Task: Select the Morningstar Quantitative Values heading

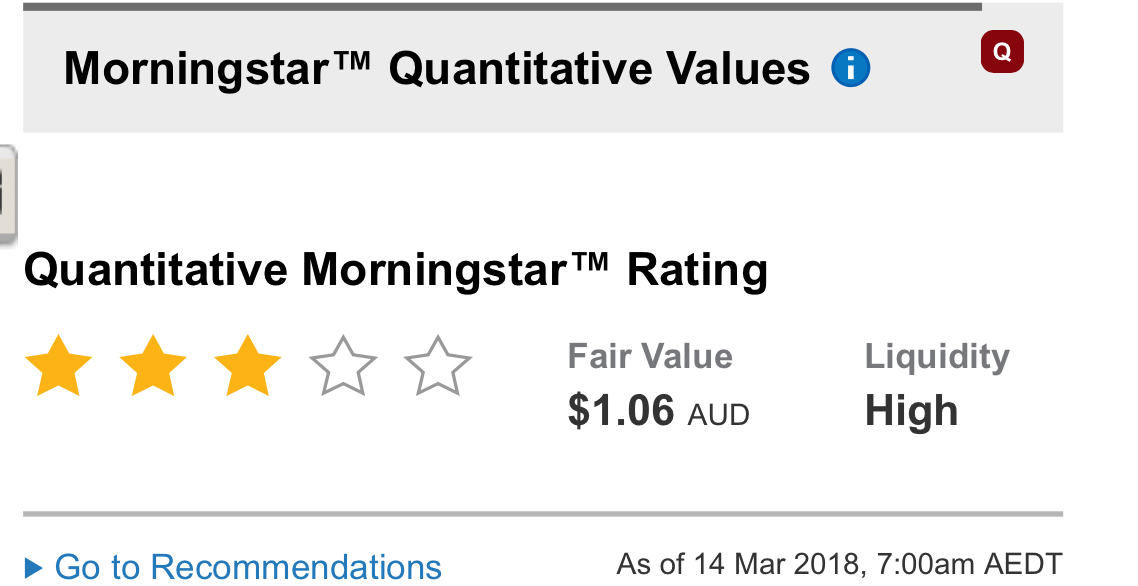Action: click(x=437, y=69)
